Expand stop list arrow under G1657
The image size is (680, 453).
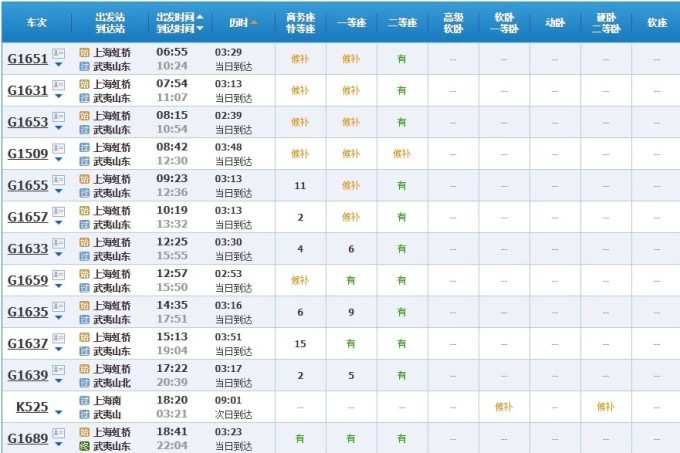59,223
